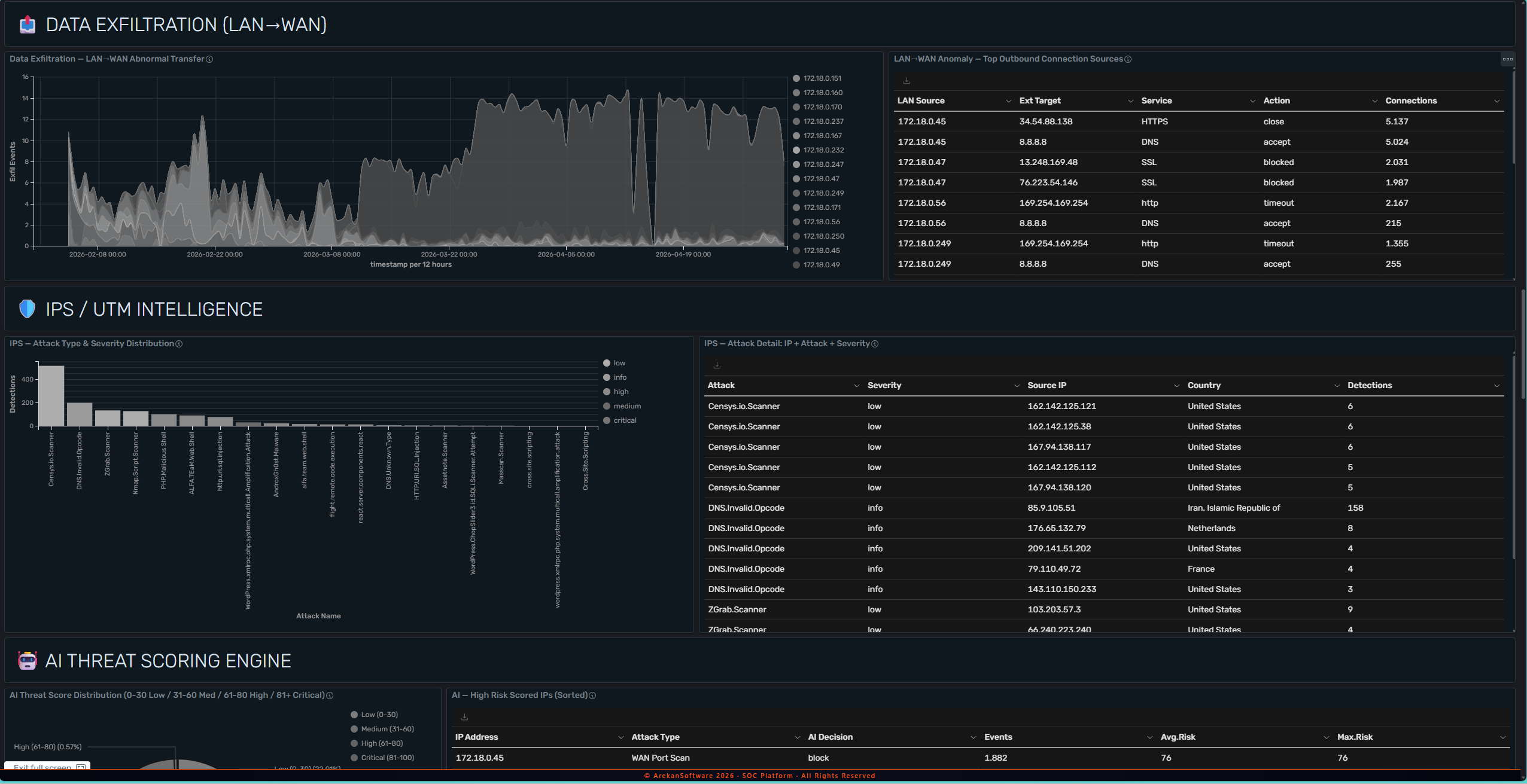Toggle 172.18.0.151 series in exfiltration legend

817,78
